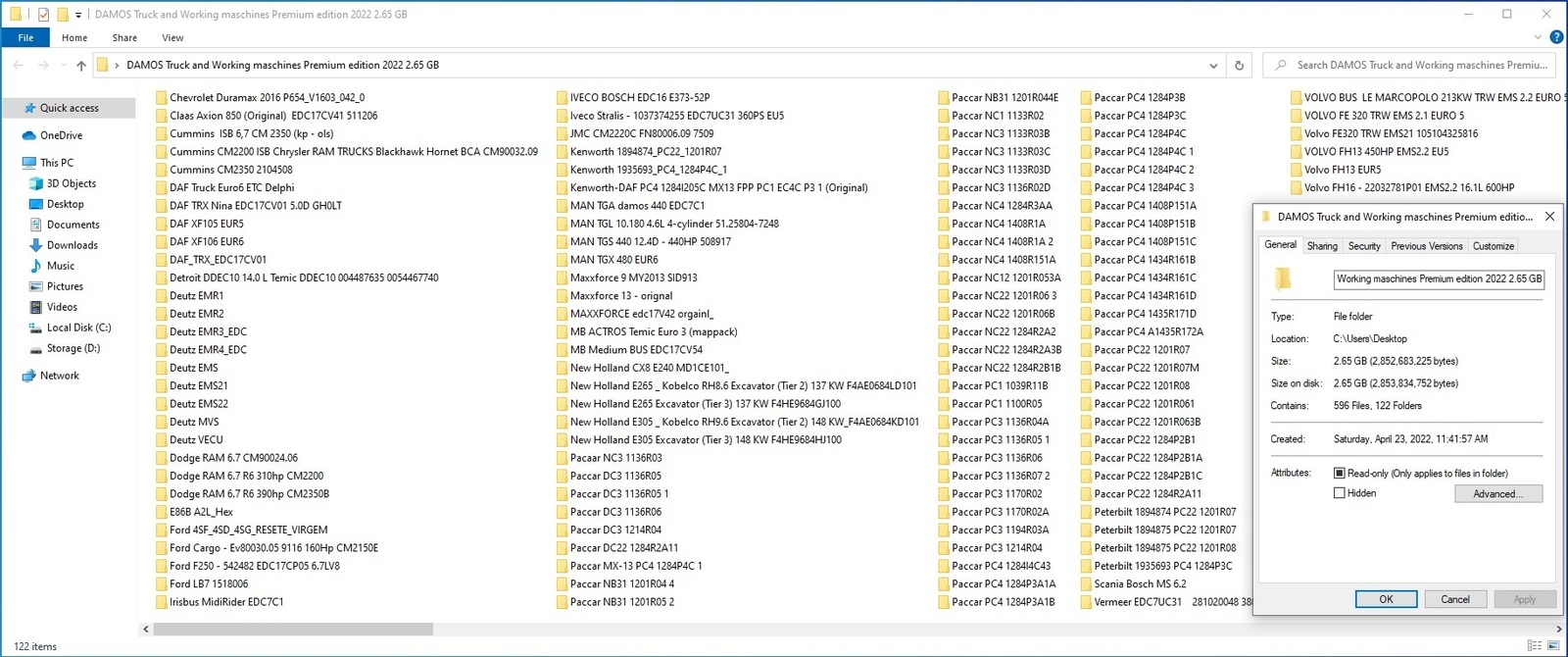Open the Home ribbon tab
Viewport: 1568px width, 657px height.
(x=74, y=37)
